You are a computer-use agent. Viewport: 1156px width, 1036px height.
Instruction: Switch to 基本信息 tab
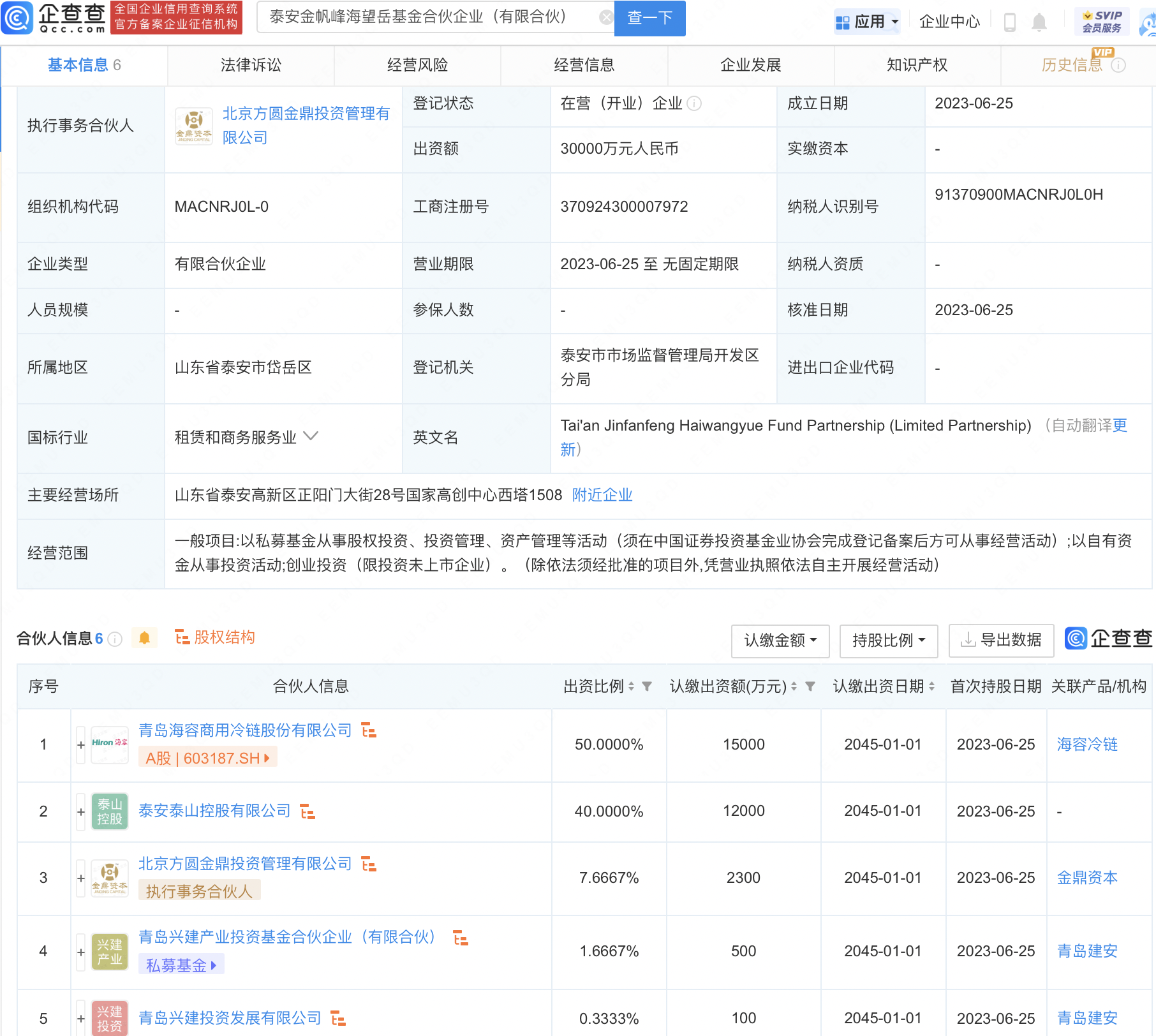coord(84,64)
